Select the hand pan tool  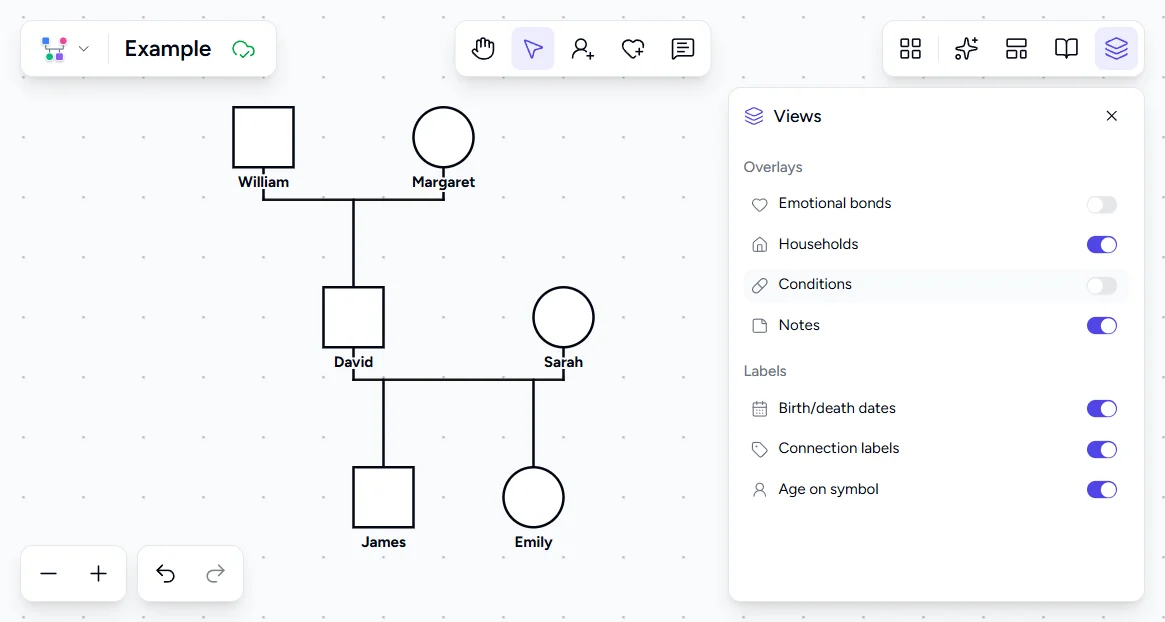[x=483, y=49]
